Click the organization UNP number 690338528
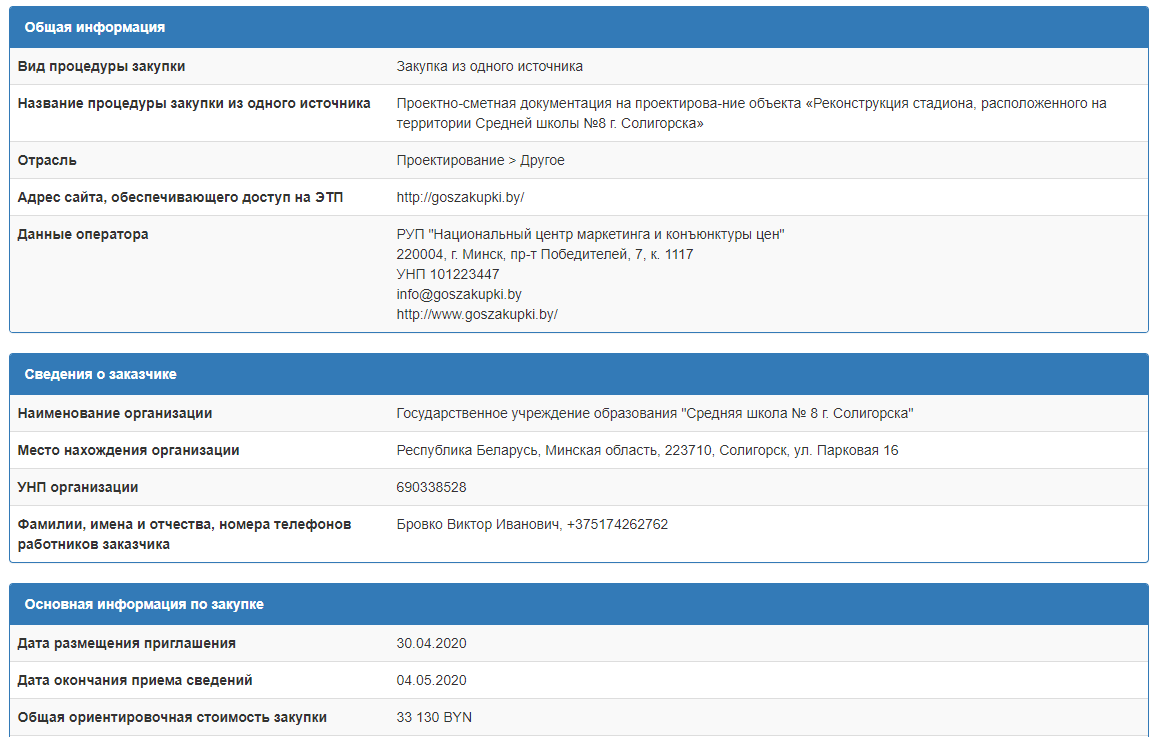The height and width of the screenshot is (737, 1159). (431, 487)
